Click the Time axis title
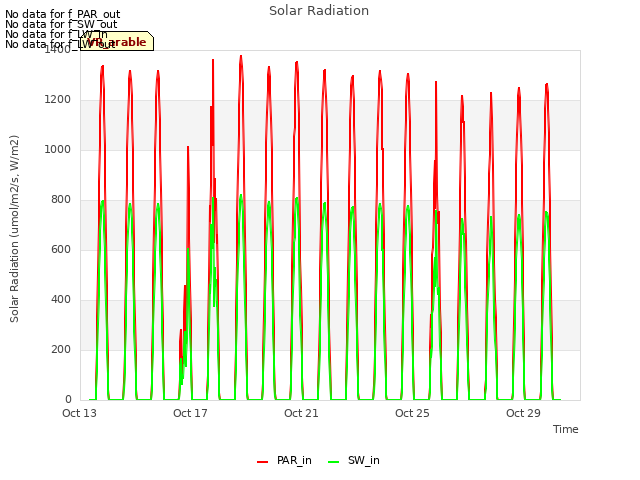Viewport: 640px width, 480px height. (566, 429)
